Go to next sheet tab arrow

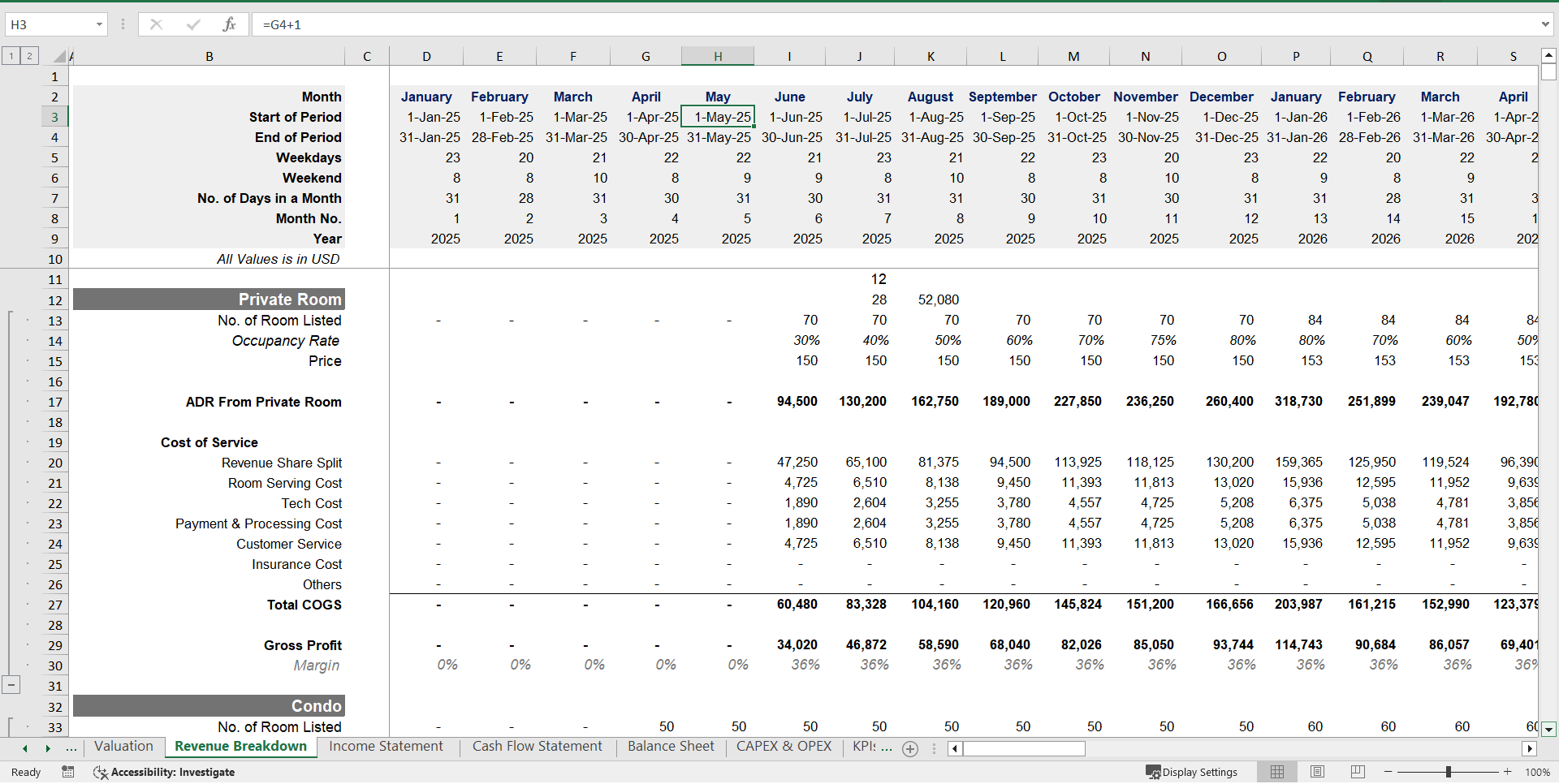click(48, 748)
